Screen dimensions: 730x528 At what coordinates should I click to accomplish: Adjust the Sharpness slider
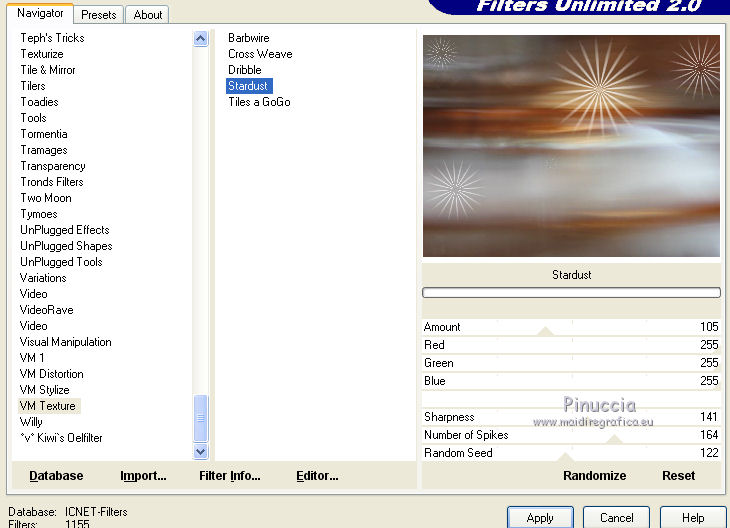click(x=571, y=417)
